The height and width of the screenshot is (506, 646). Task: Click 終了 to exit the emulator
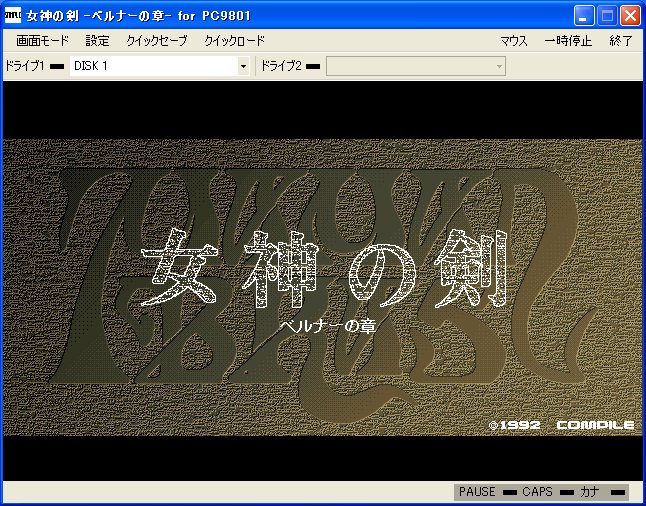point(621,41)
